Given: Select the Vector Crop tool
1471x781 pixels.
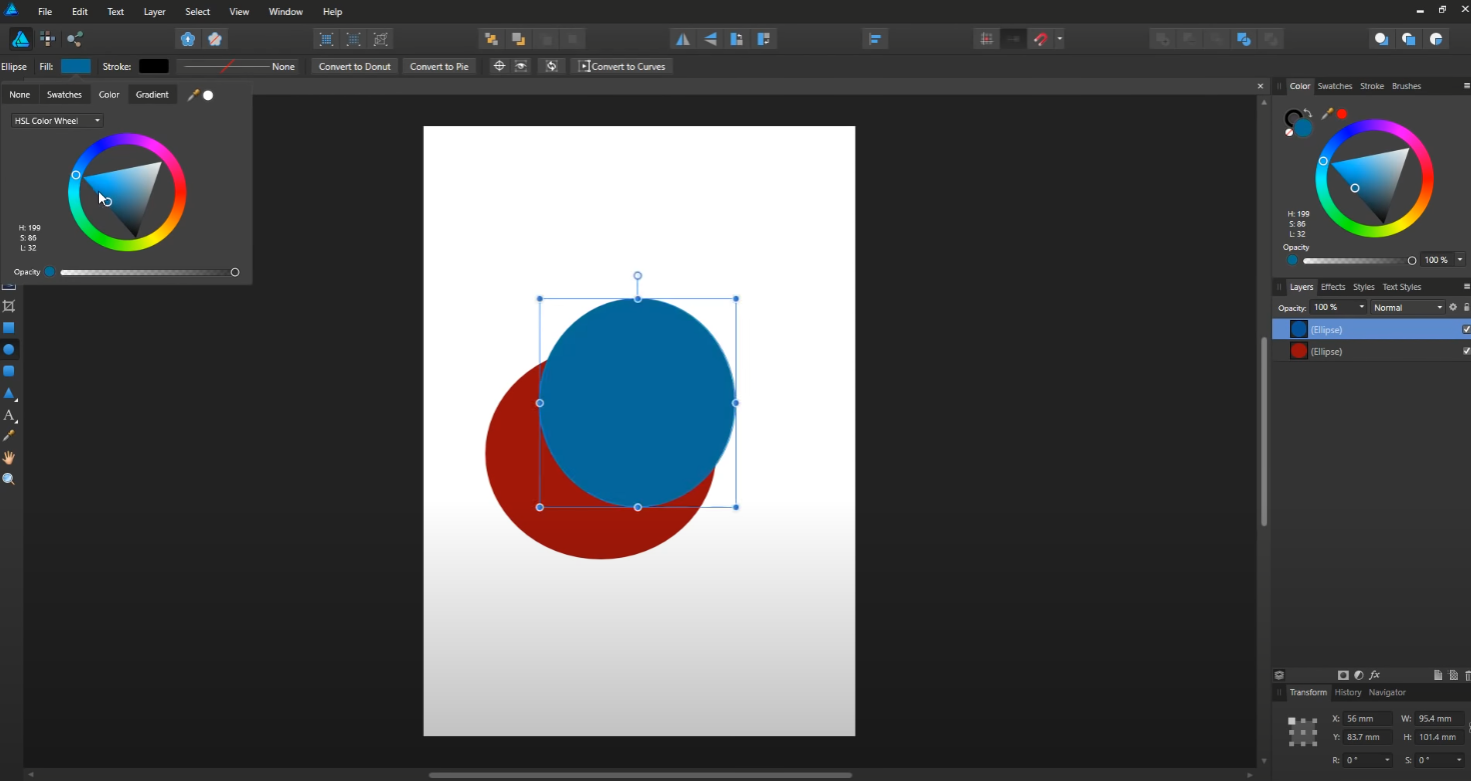Looking at the screenshot, I should pyautogui.click(x=9, y=306).
